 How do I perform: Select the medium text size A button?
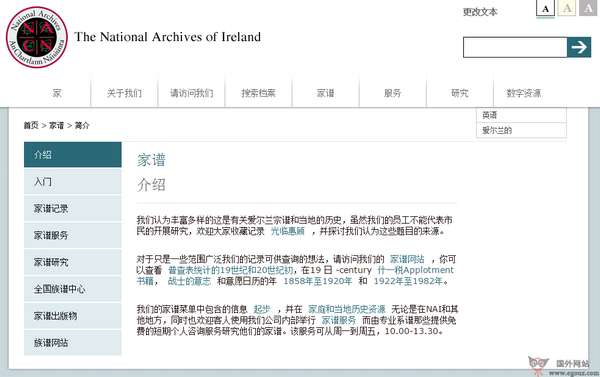tap(567, 8)
